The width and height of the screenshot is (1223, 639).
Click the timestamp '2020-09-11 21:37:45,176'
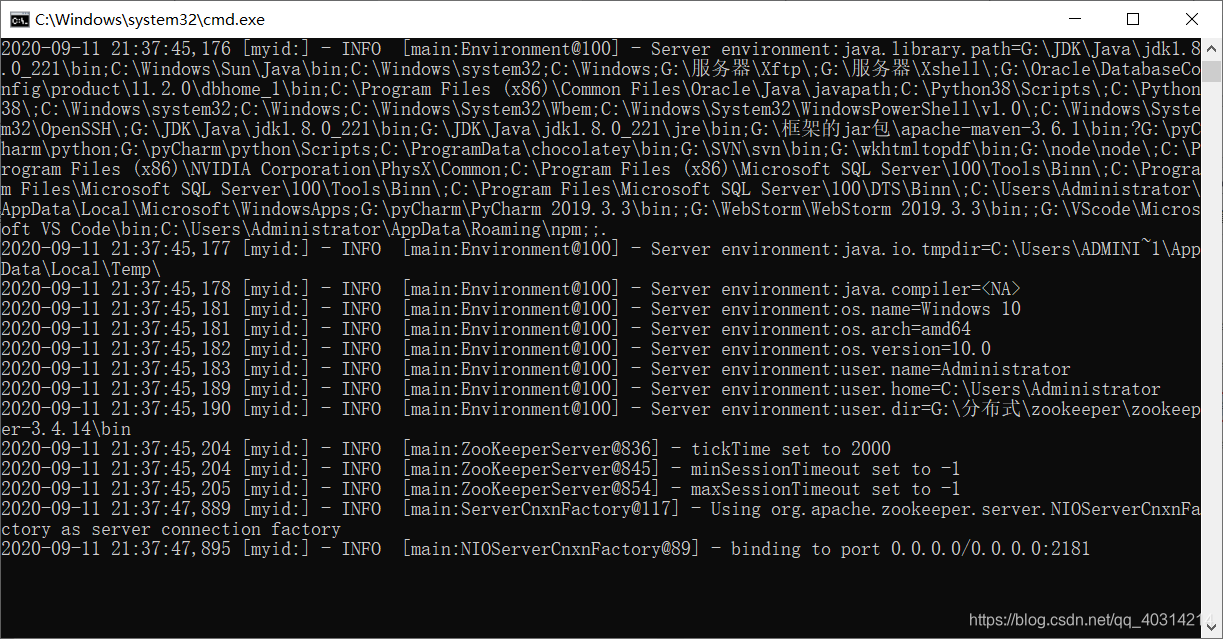[x=115, y=49]
